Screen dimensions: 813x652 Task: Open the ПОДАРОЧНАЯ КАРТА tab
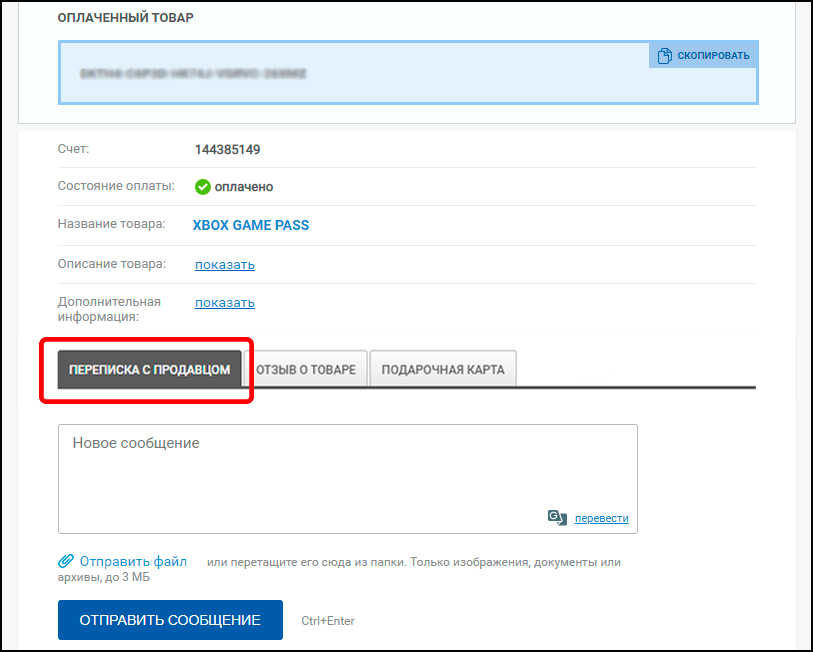point(443,370)
